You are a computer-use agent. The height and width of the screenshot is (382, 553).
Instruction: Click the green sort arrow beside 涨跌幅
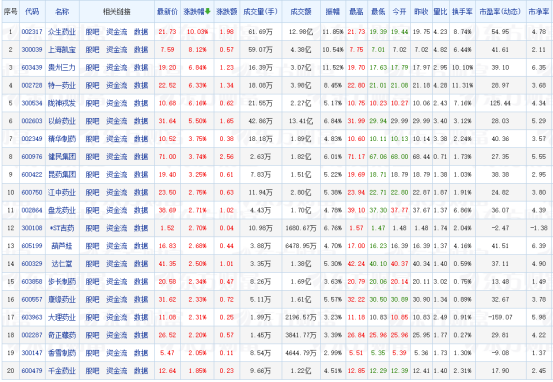(x=208, y=11)
